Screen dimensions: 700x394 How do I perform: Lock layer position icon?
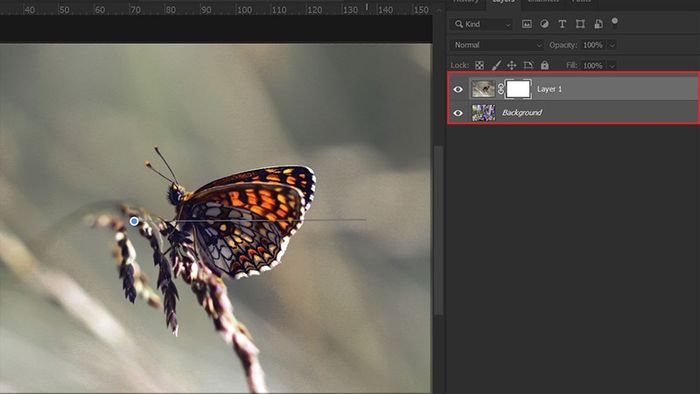pos(512,66)
